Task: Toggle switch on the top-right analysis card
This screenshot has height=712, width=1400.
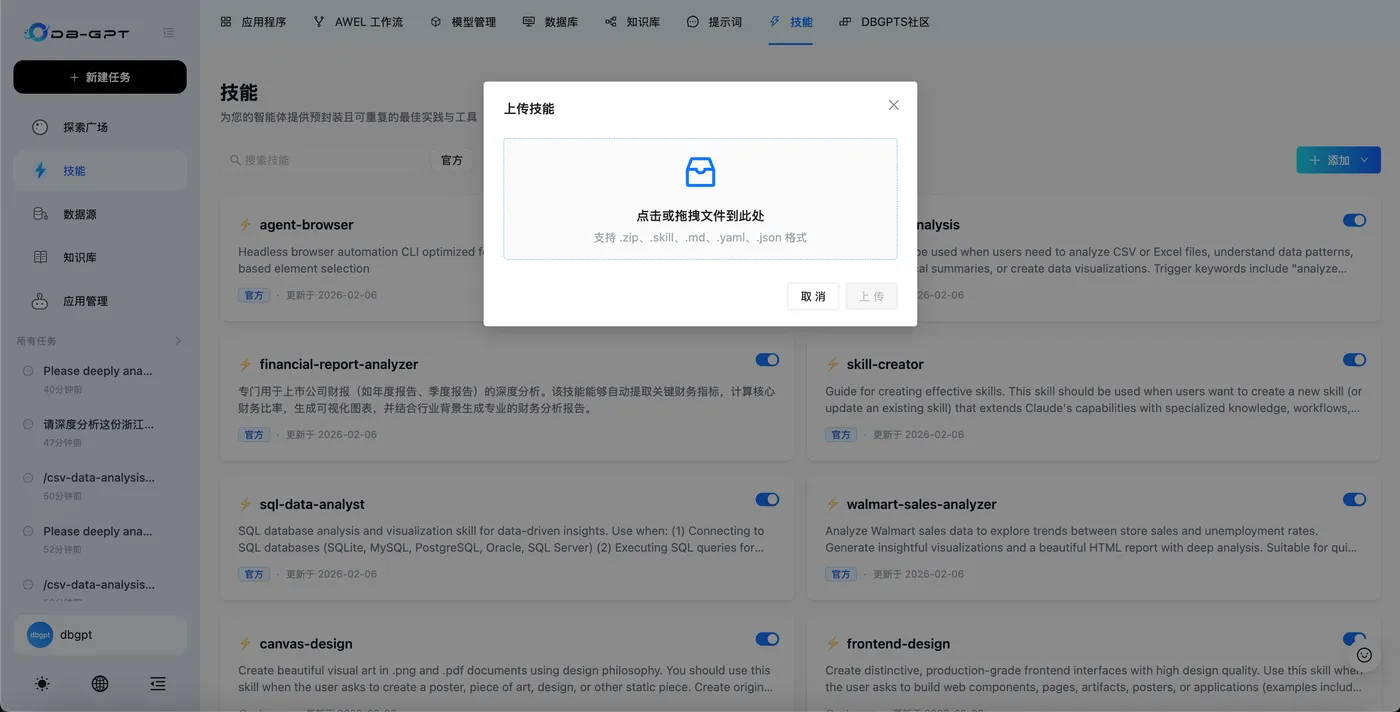Action: 1354,220
